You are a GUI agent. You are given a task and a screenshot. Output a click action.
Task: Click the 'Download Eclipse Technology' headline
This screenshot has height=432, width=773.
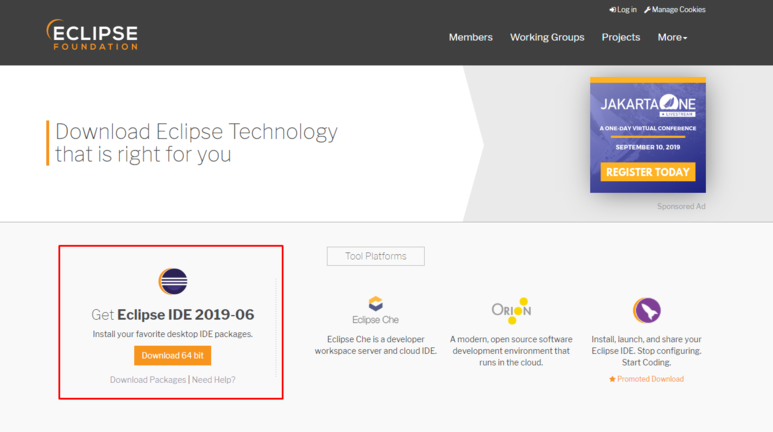click(x=196, y=143)
